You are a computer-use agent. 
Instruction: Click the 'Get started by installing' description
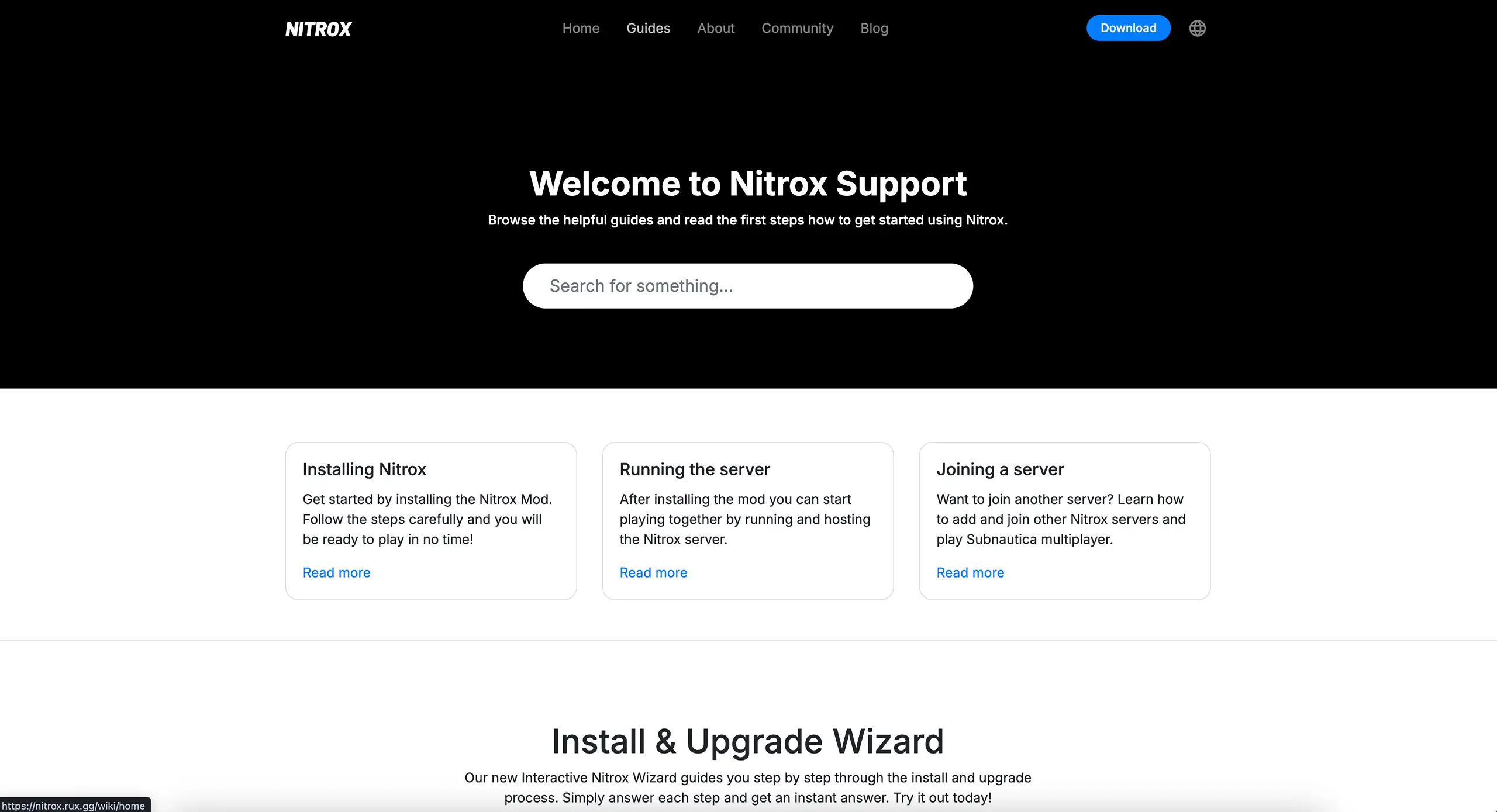(427, 519)
